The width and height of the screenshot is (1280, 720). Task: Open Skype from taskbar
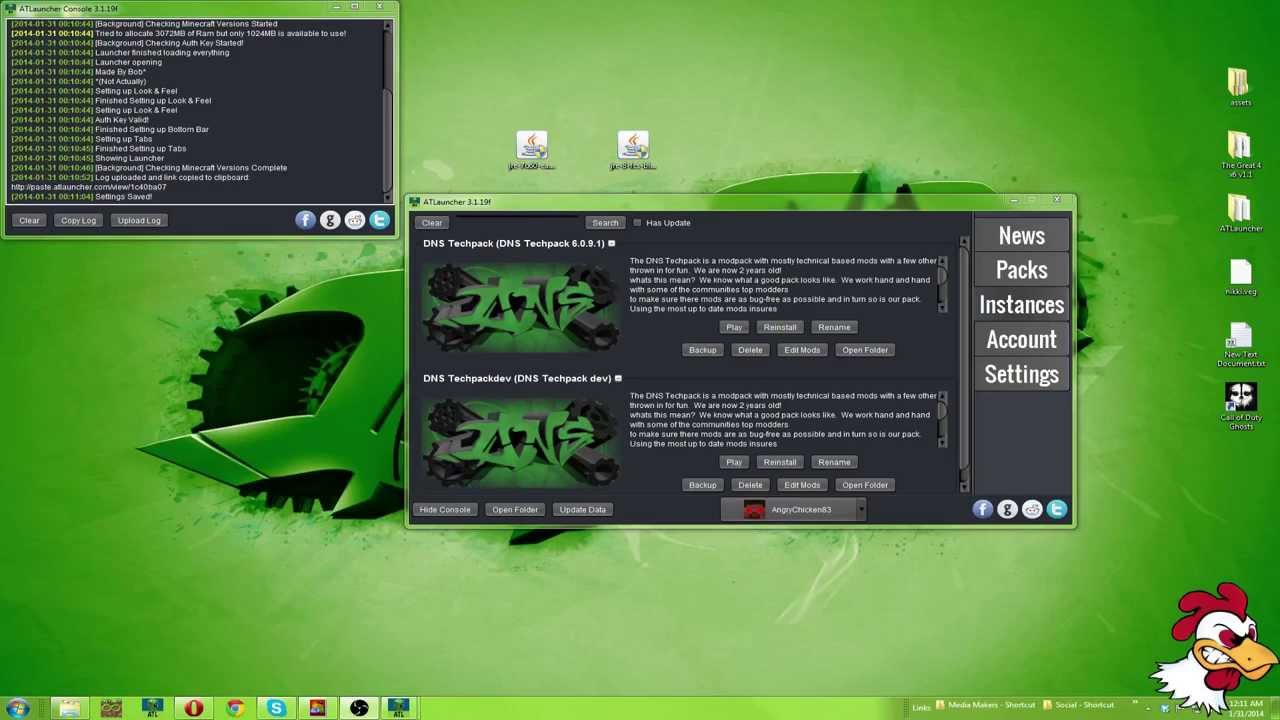point(275,708)
